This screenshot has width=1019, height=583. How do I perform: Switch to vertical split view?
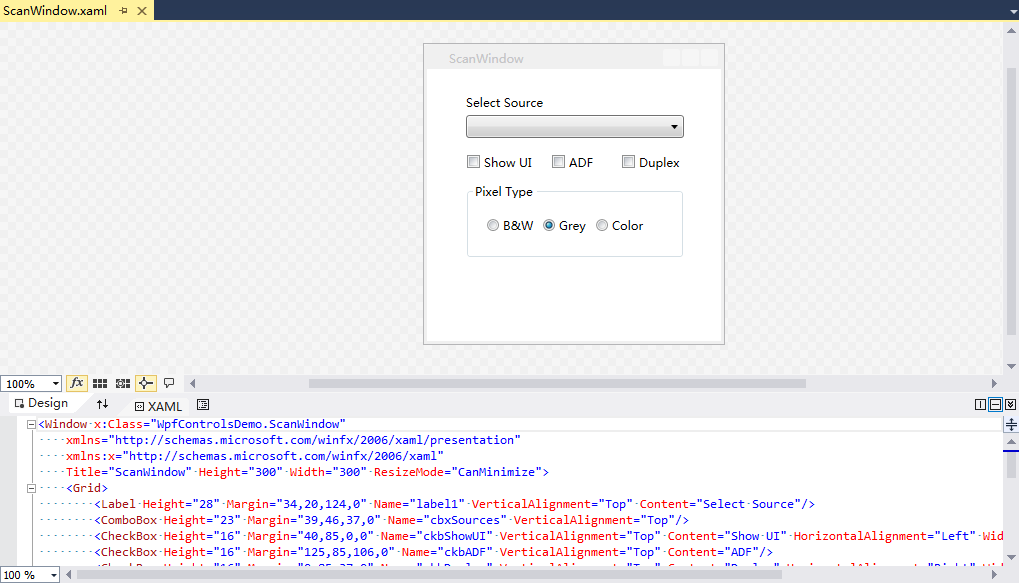[980, 404]
